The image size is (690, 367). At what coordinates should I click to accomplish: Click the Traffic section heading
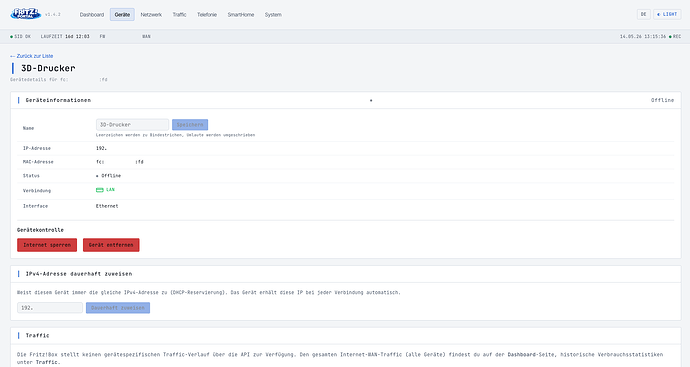click(x=37, y=335)
